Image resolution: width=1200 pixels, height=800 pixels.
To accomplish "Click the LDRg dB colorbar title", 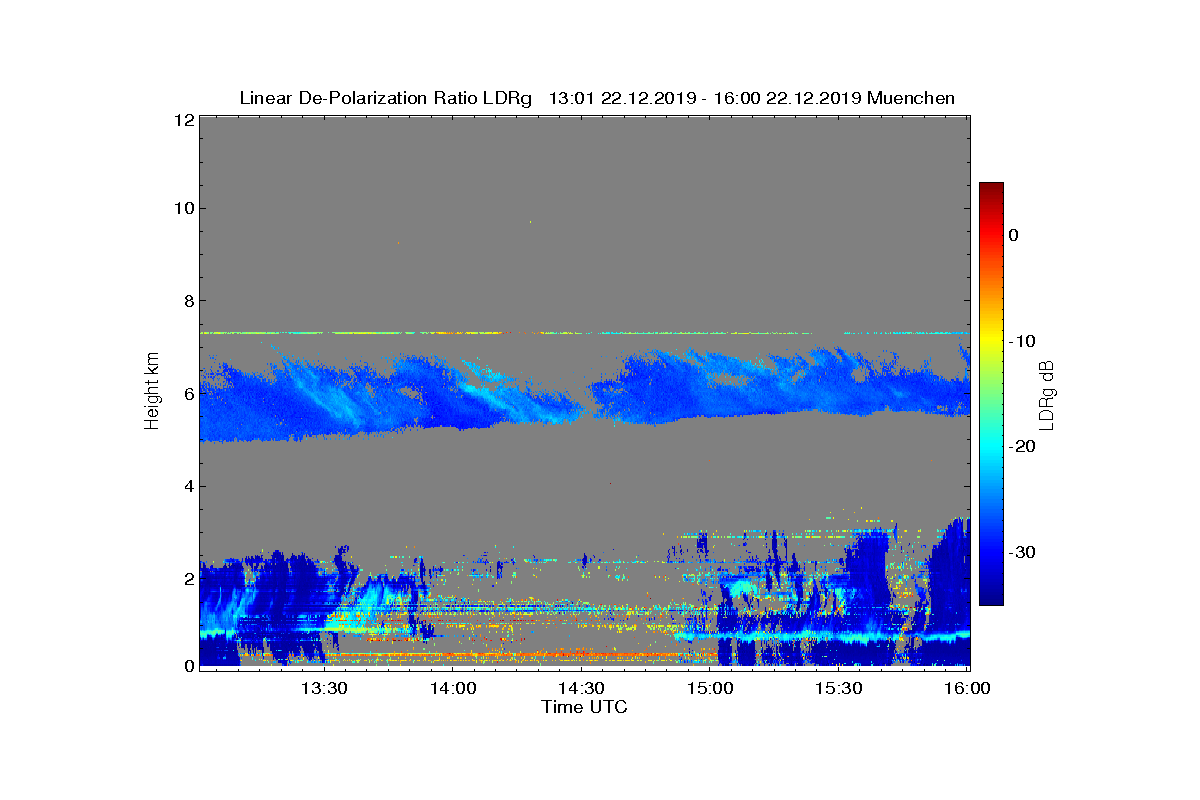I will (1047, 396).
